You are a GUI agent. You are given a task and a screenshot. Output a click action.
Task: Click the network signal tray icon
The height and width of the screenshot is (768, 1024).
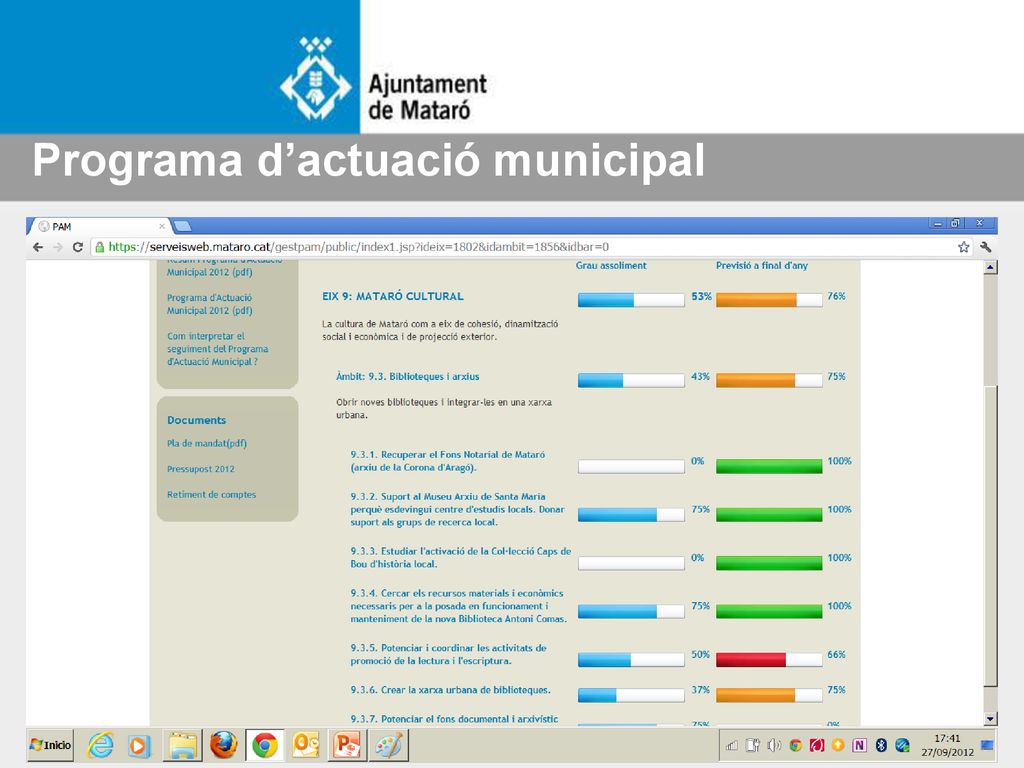(732, 745)
